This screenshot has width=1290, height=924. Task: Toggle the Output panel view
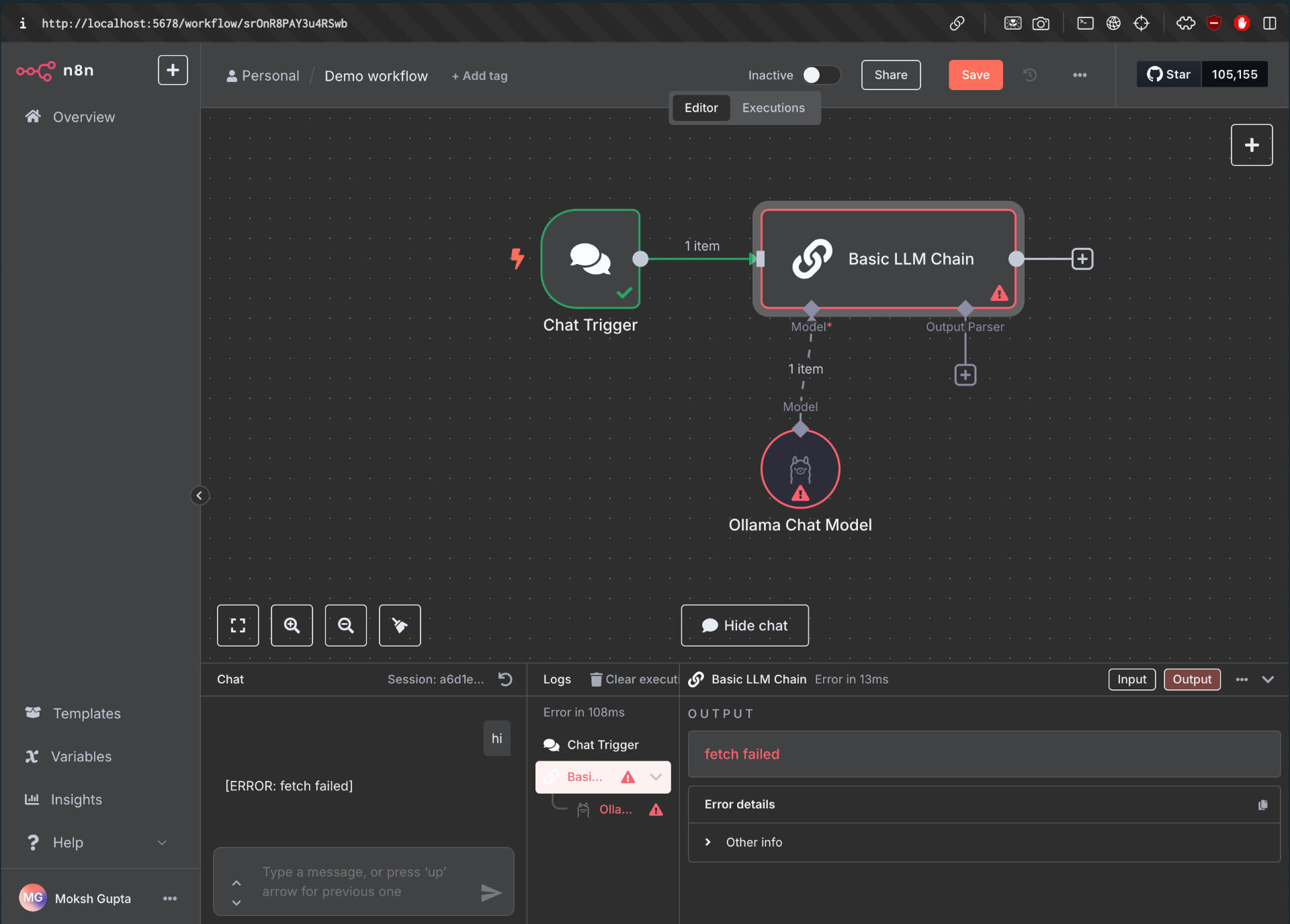[x=1192, y=679]
